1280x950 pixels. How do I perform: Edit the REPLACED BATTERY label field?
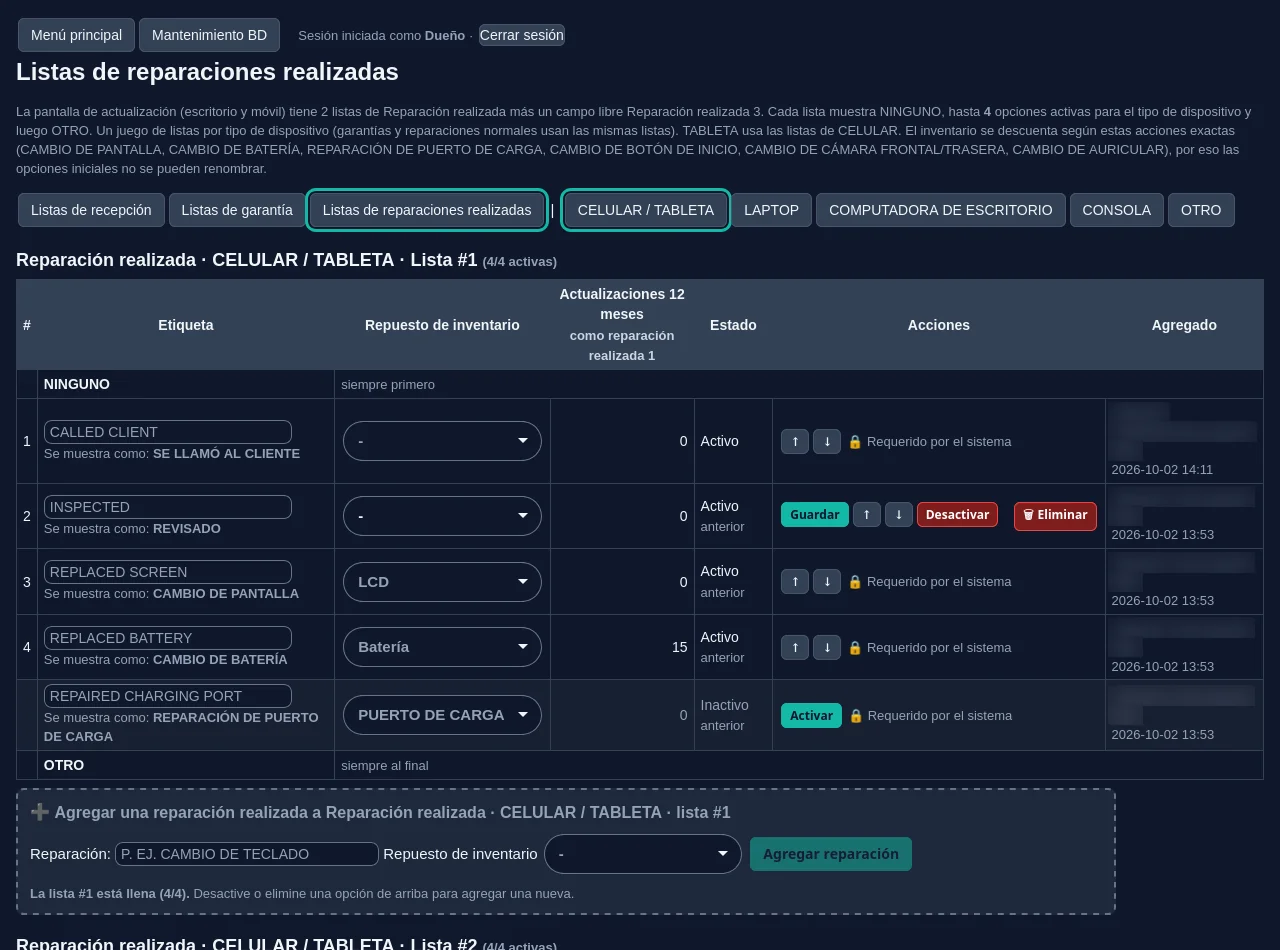pos(168,638)
